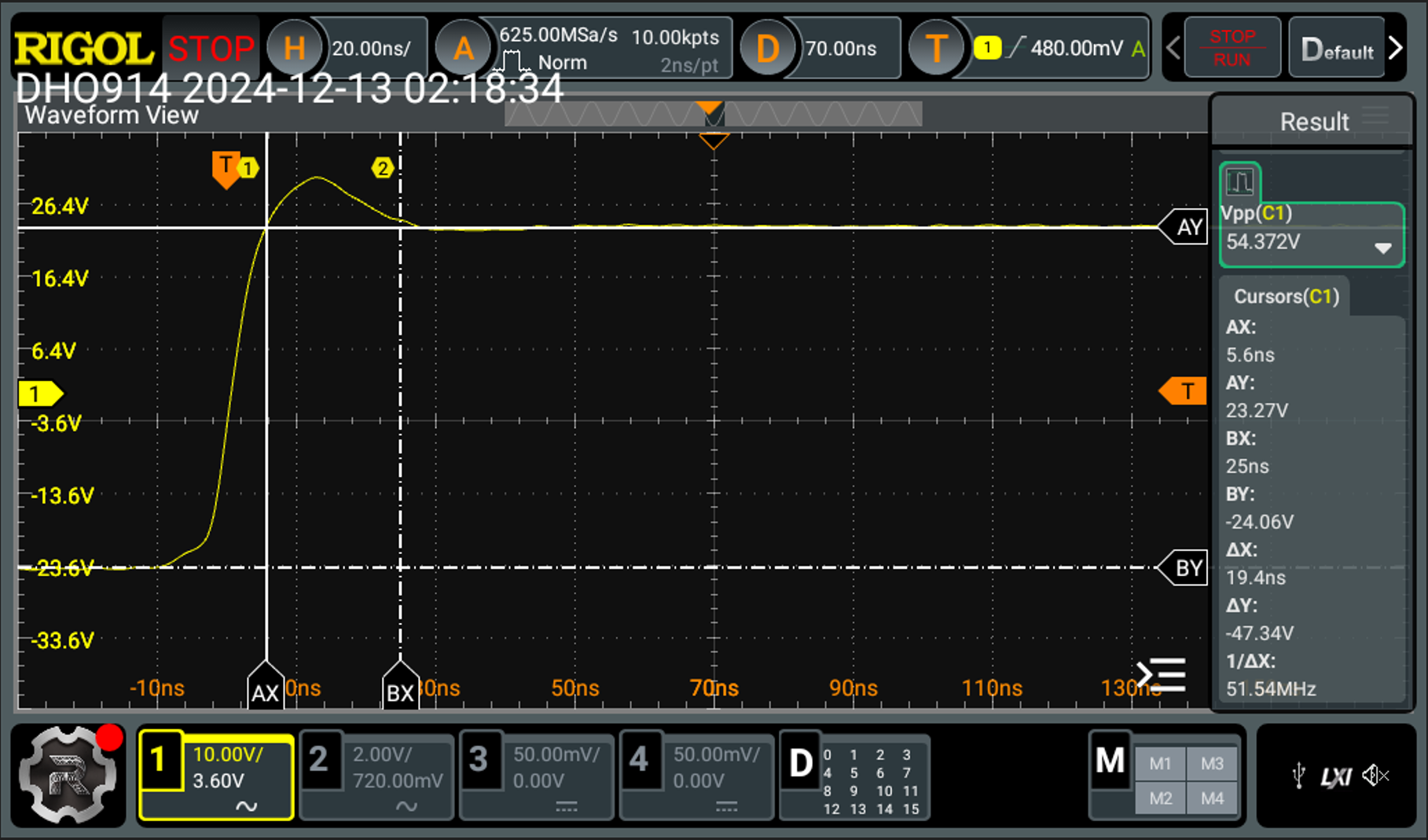Click the rising edge trigger slope icon
The image size is (1428, 840).
click(1017, 48)
